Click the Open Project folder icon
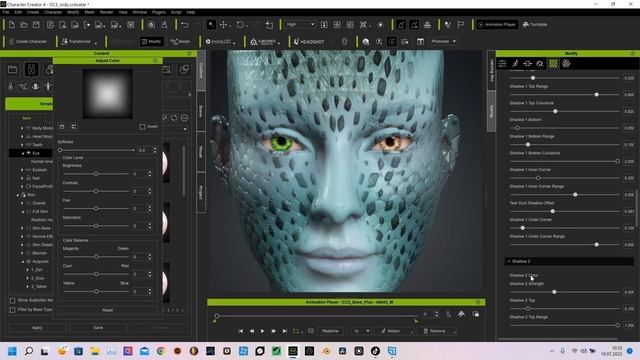 click(x=24, y=25)
